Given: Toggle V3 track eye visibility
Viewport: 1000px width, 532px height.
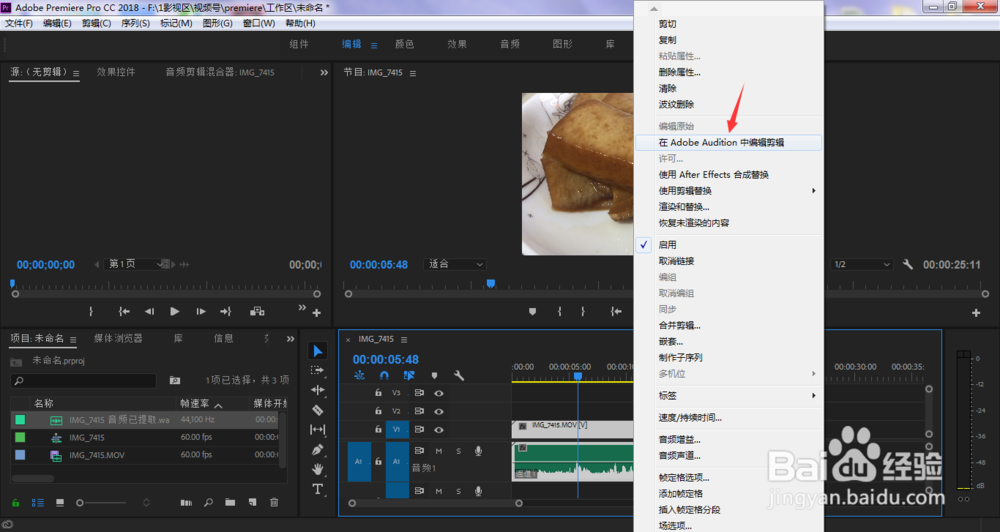Looking at the screenshot, I should [x=439, y=393].
